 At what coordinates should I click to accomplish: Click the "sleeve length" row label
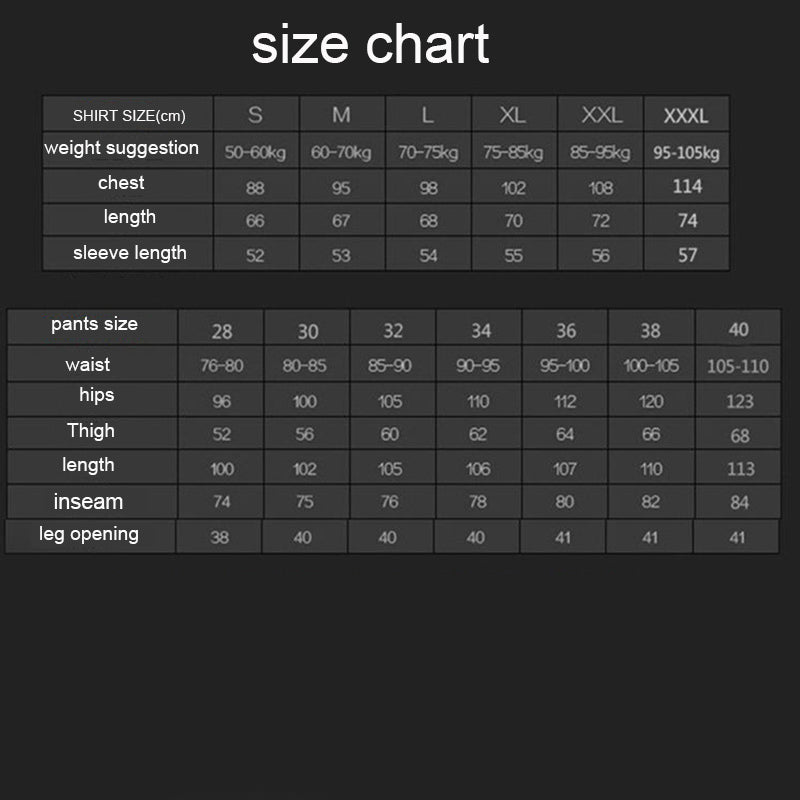point(129,253)
